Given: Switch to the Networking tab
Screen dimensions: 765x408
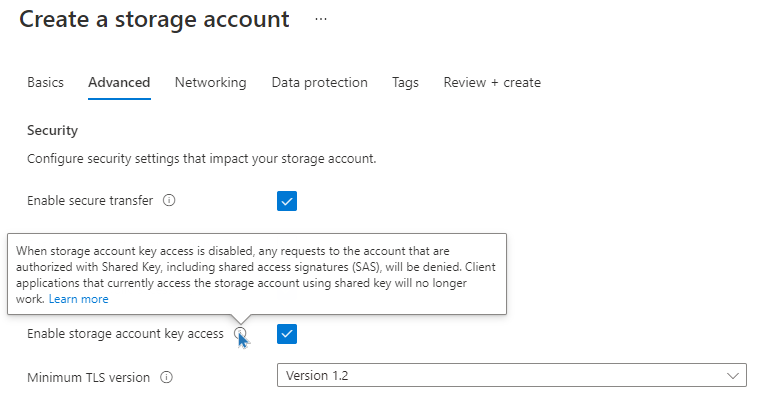Looking at the screenshot, I should [x=211, y=82].
